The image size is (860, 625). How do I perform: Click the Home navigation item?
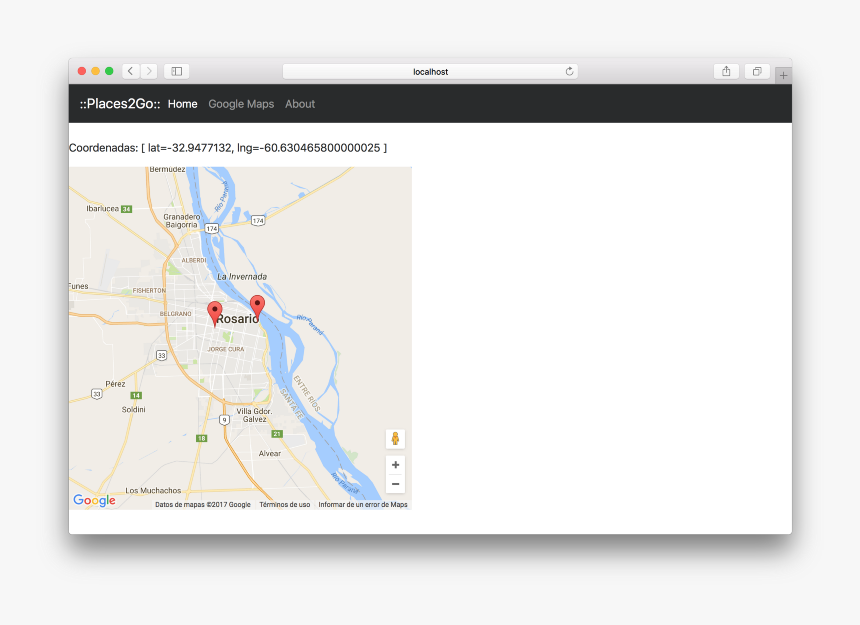point(182,104)
